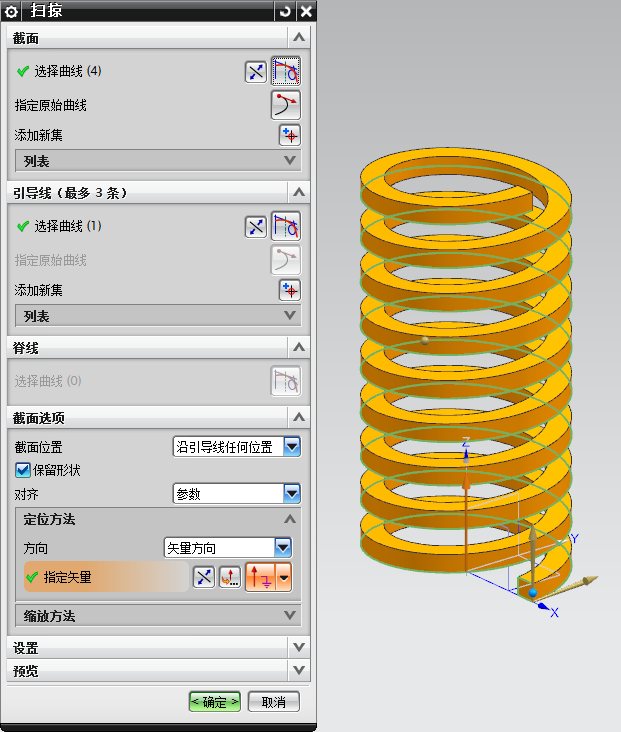621x732 pixels.
Task: Click the blue origin point on the spring
Action: 533,593
